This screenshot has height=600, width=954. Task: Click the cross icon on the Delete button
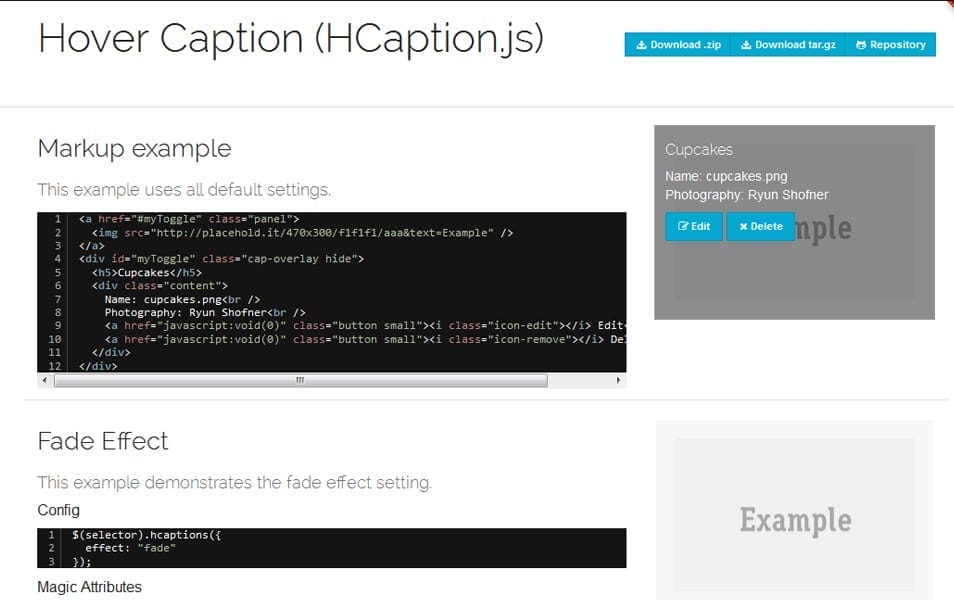click(x=744, y=227)
